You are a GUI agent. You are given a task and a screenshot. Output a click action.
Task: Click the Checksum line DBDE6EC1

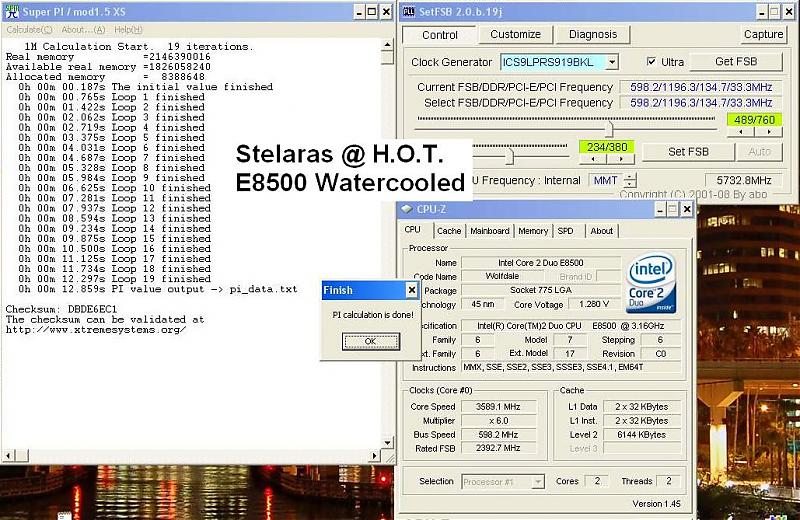click(x=61, y=309)
